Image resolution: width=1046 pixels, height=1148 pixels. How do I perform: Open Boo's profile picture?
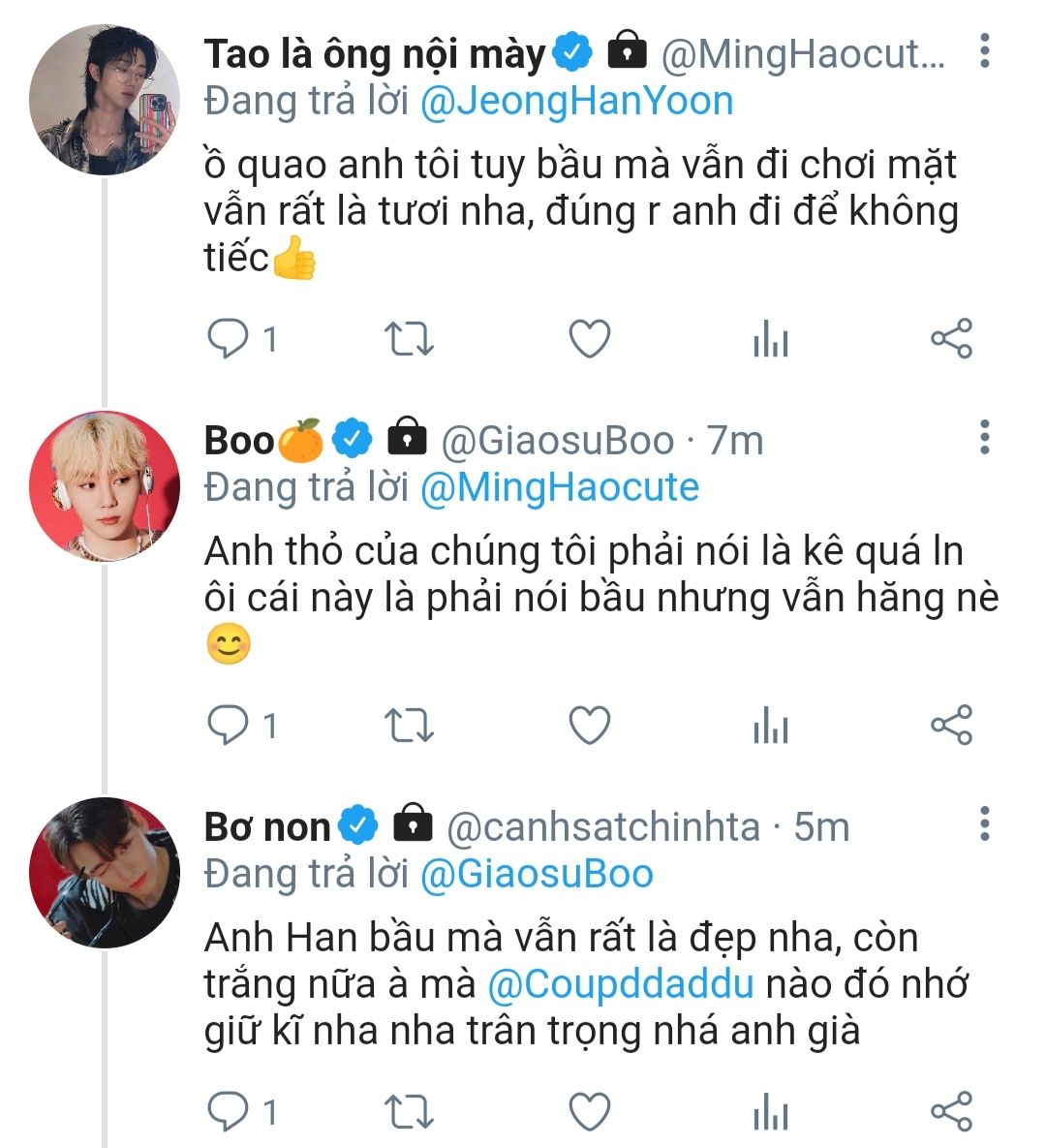click(105, 486)
